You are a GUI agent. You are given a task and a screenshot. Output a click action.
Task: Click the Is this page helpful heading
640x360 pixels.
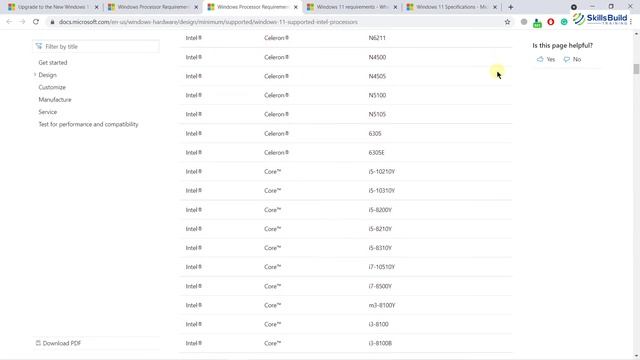coord(562,45)
